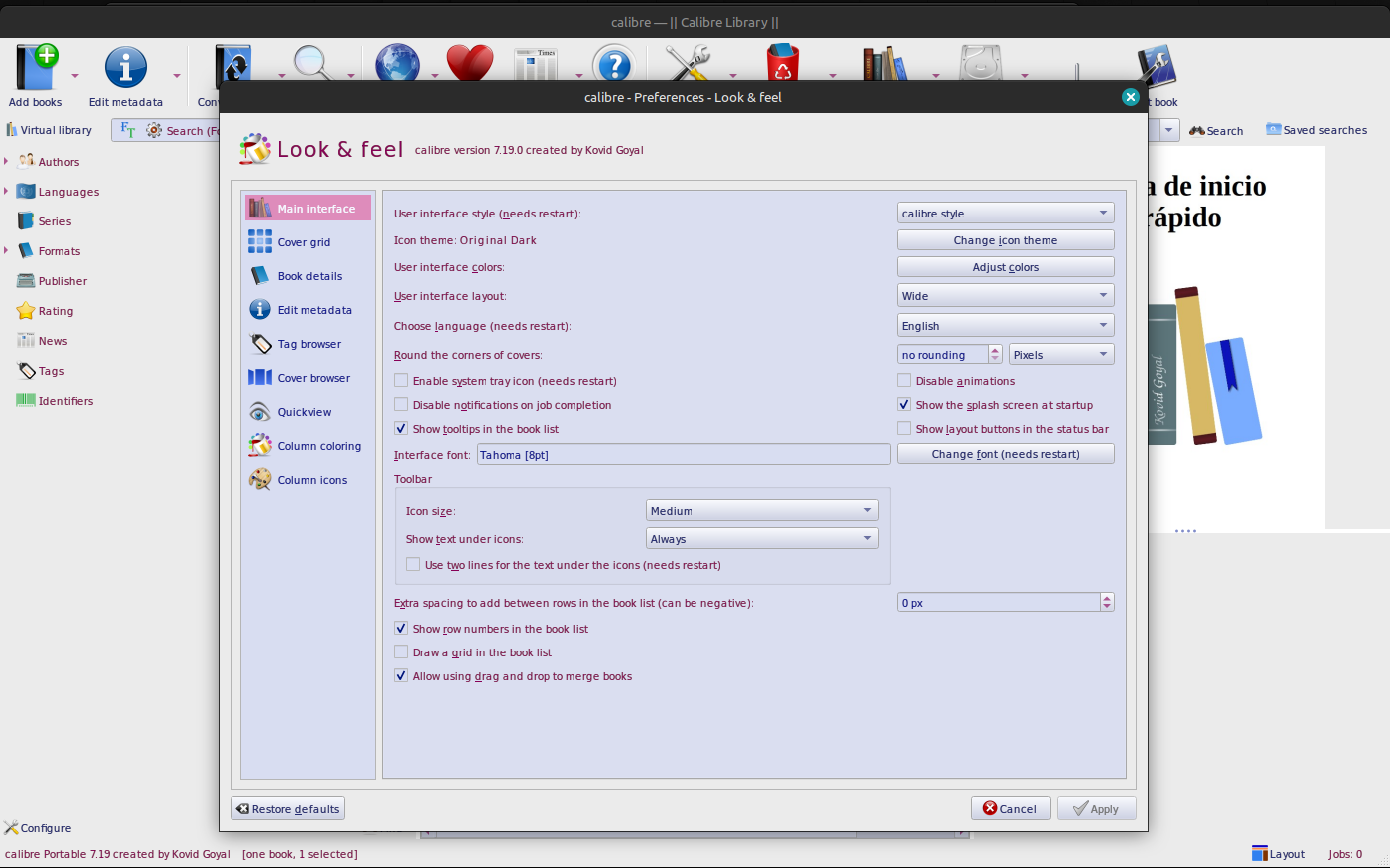Click the red heart Donate icon
1390x868 pixels.
470,62
